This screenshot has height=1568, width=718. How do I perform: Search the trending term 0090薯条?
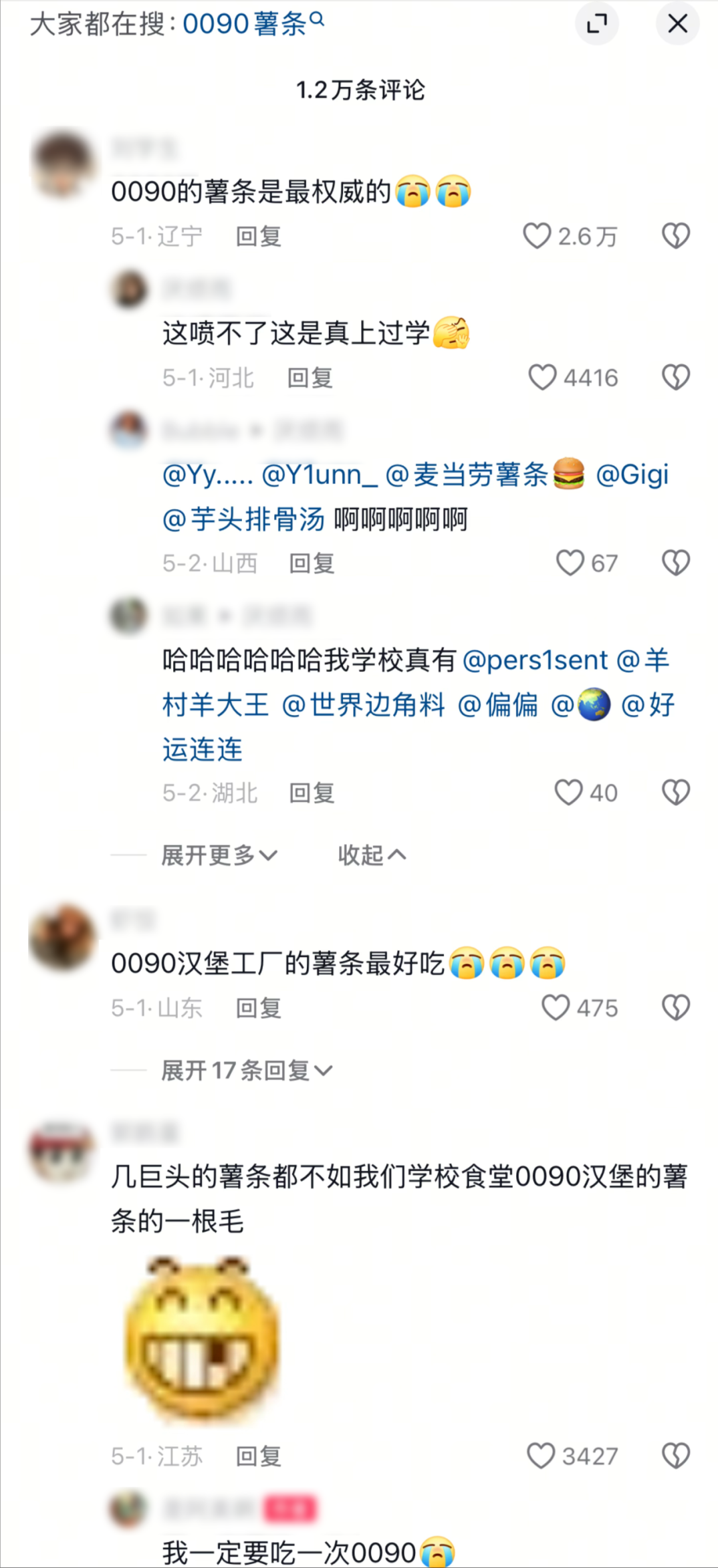[253, 24]
